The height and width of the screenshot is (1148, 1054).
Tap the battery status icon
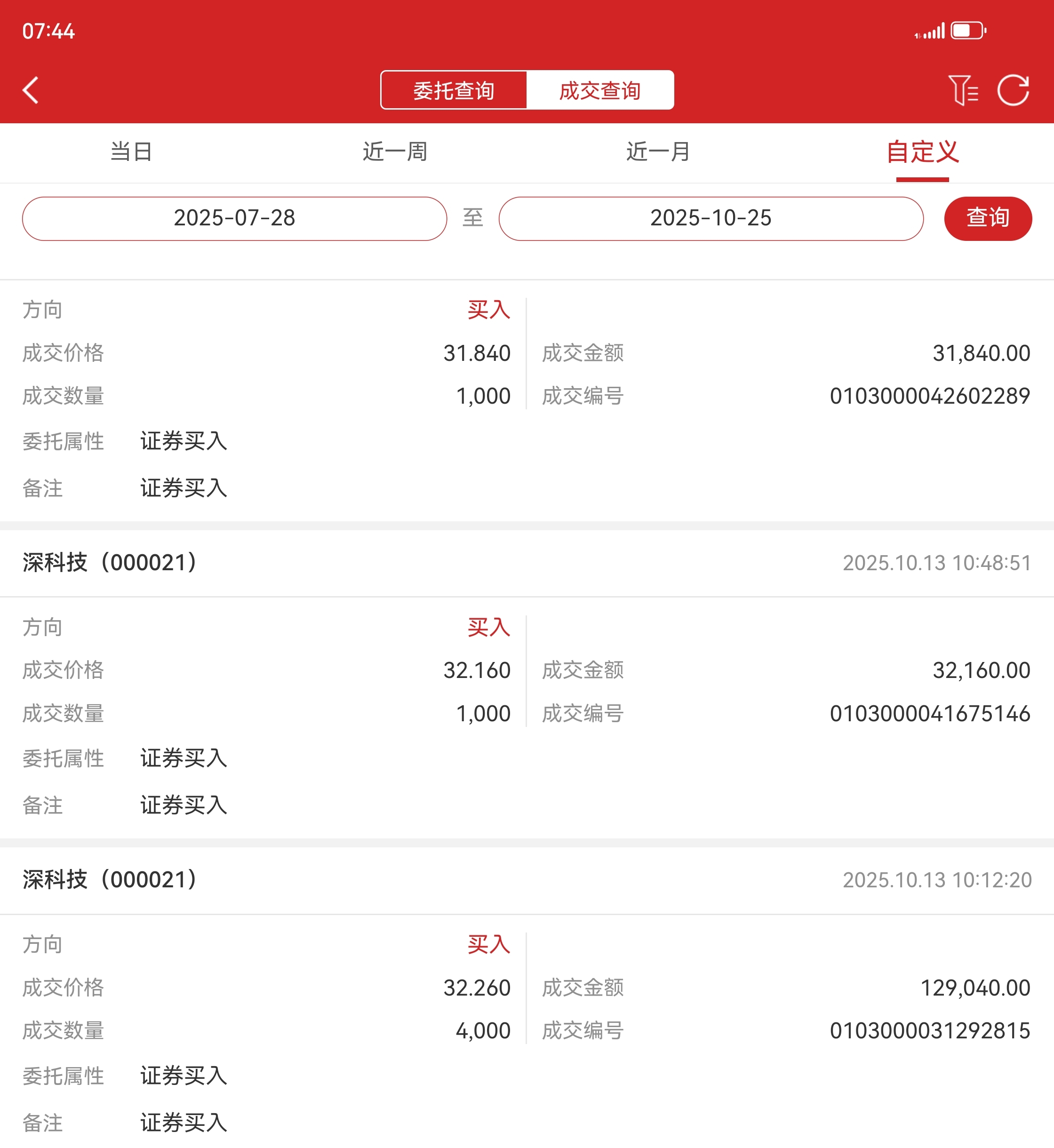(968, 31)
